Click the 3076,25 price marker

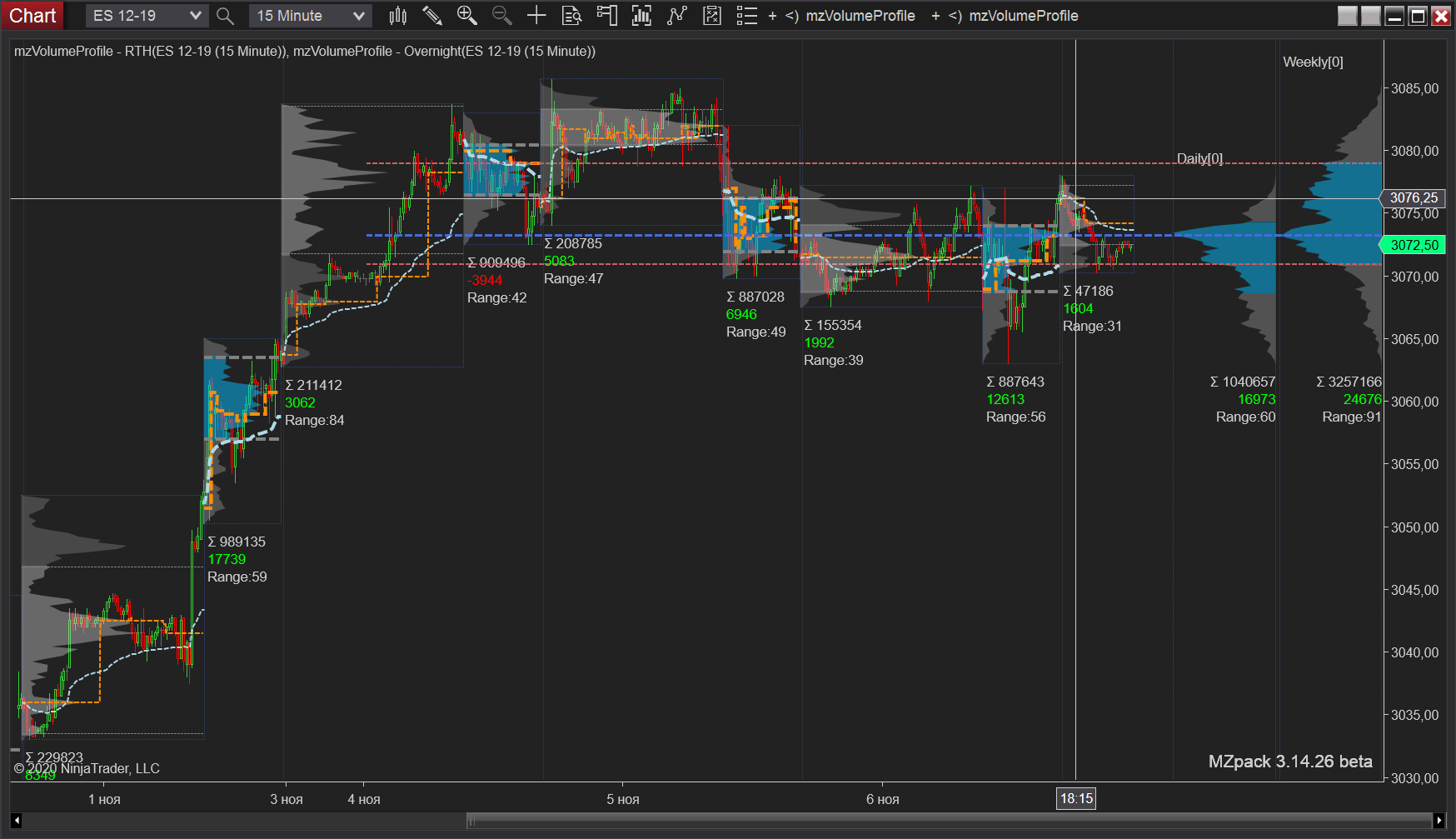coord(1414,197)
